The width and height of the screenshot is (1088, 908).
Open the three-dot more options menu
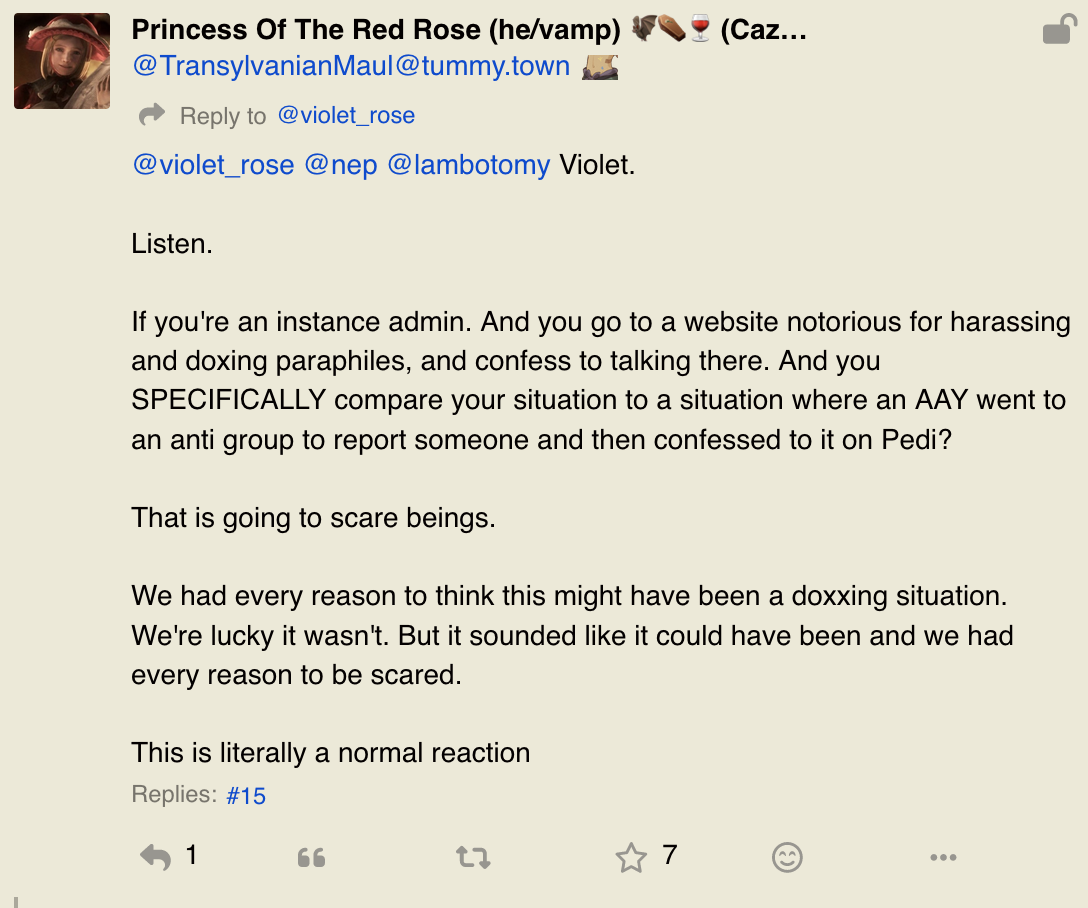(943, 857)
